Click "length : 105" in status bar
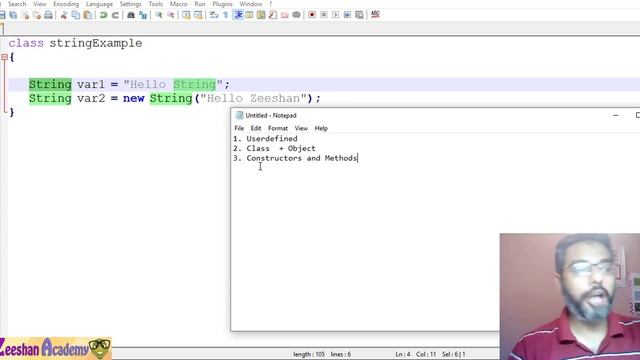The image size is (640, 360). pyautogui.click(x=309, y=354)
